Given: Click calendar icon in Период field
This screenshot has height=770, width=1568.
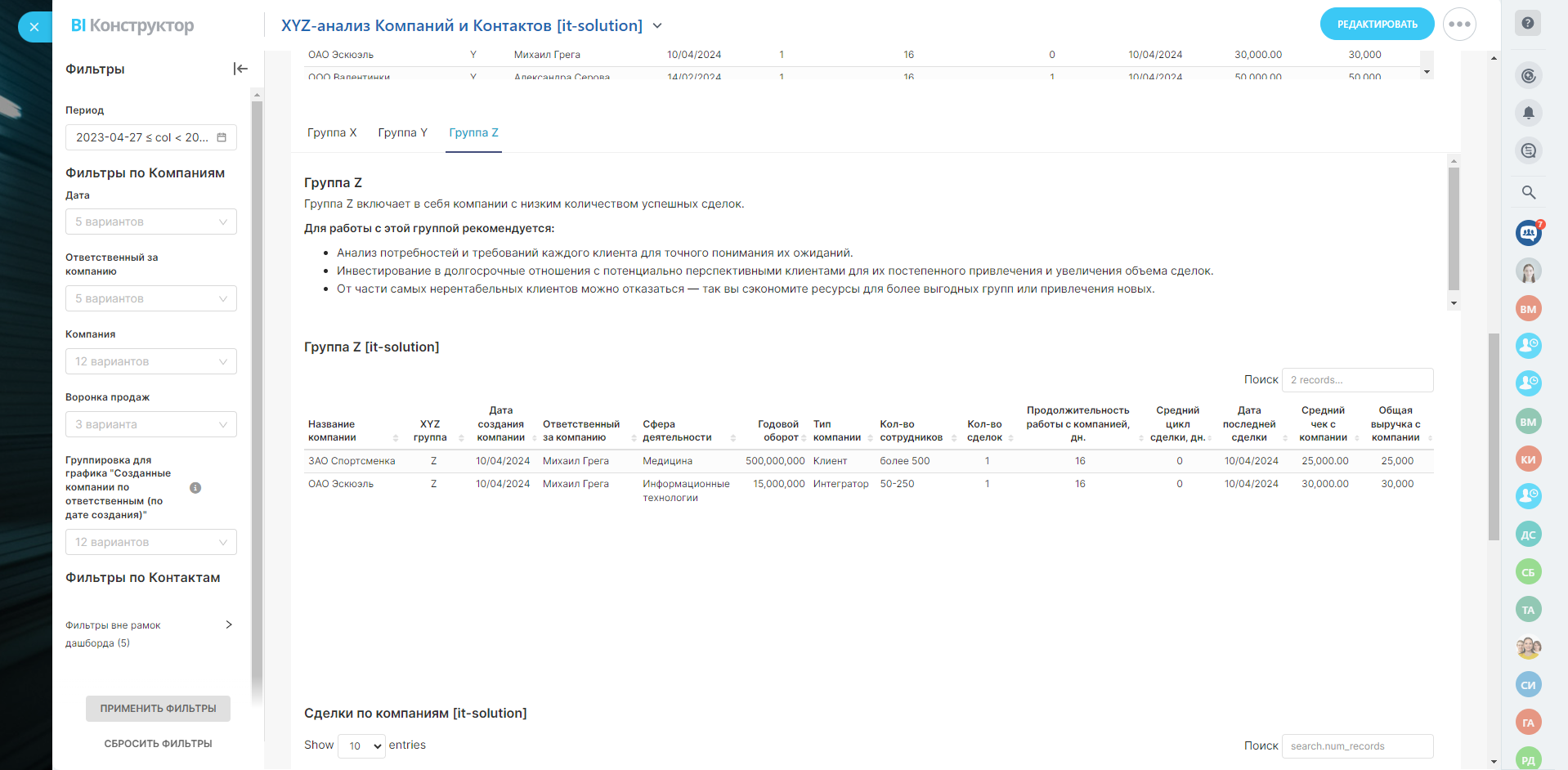Looking at the screenshot, I should [x=222, y=137].
